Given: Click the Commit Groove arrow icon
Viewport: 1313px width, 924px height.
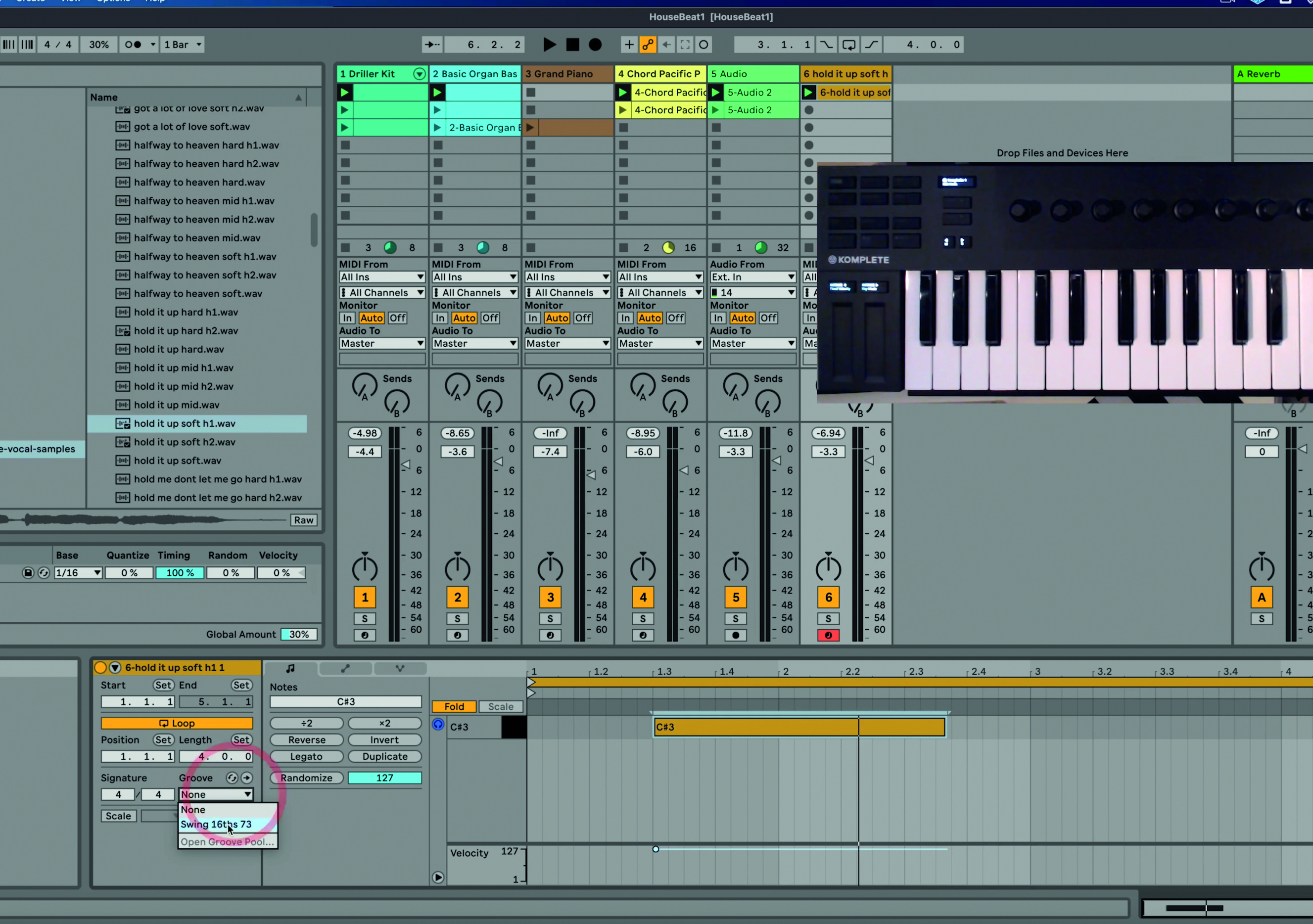Looking at the screenshot, I should click(246, 778).
